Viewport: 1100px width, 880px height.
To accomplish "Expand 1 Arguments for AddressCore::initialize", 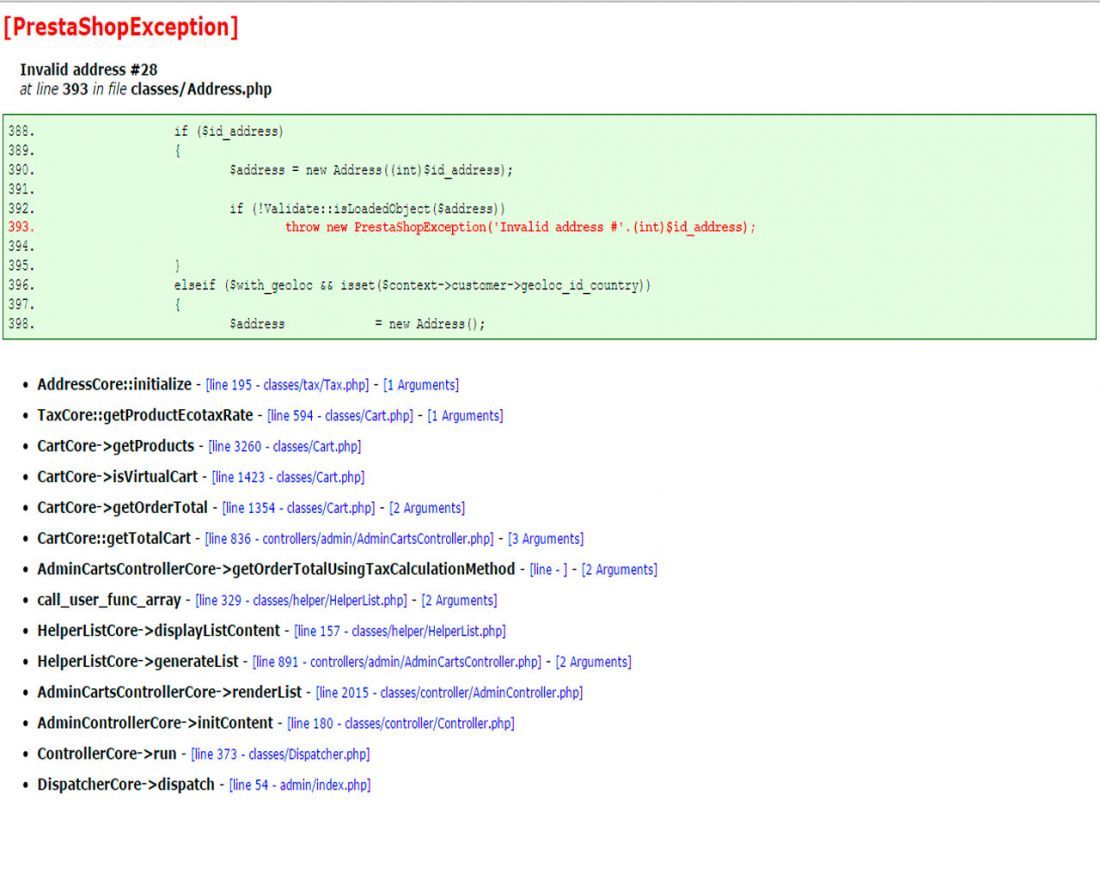I will coord(421,385).
